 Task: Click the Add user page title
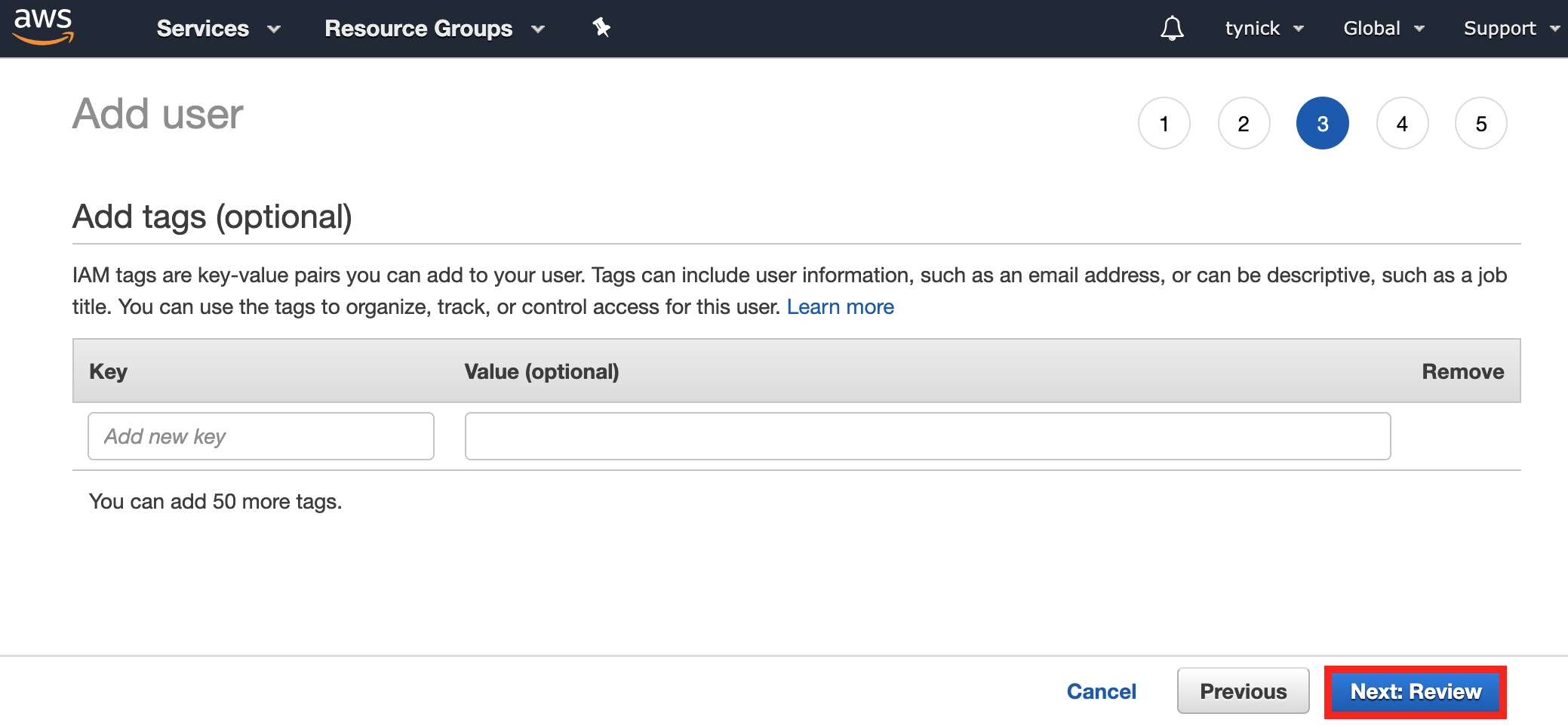click(x=158, y=114)
